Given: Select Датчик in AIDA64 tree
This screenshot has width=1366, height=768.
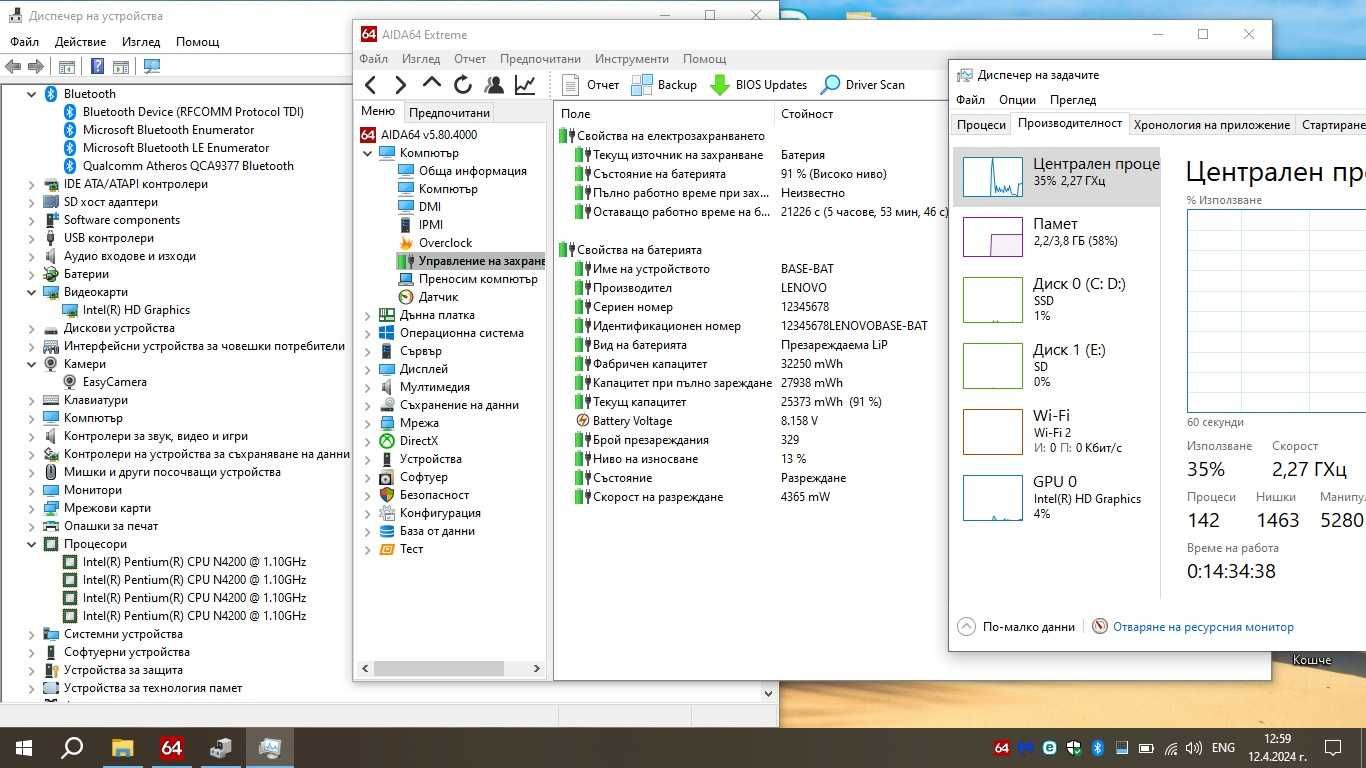Looking at the screenshot, I should pos(438,297).
